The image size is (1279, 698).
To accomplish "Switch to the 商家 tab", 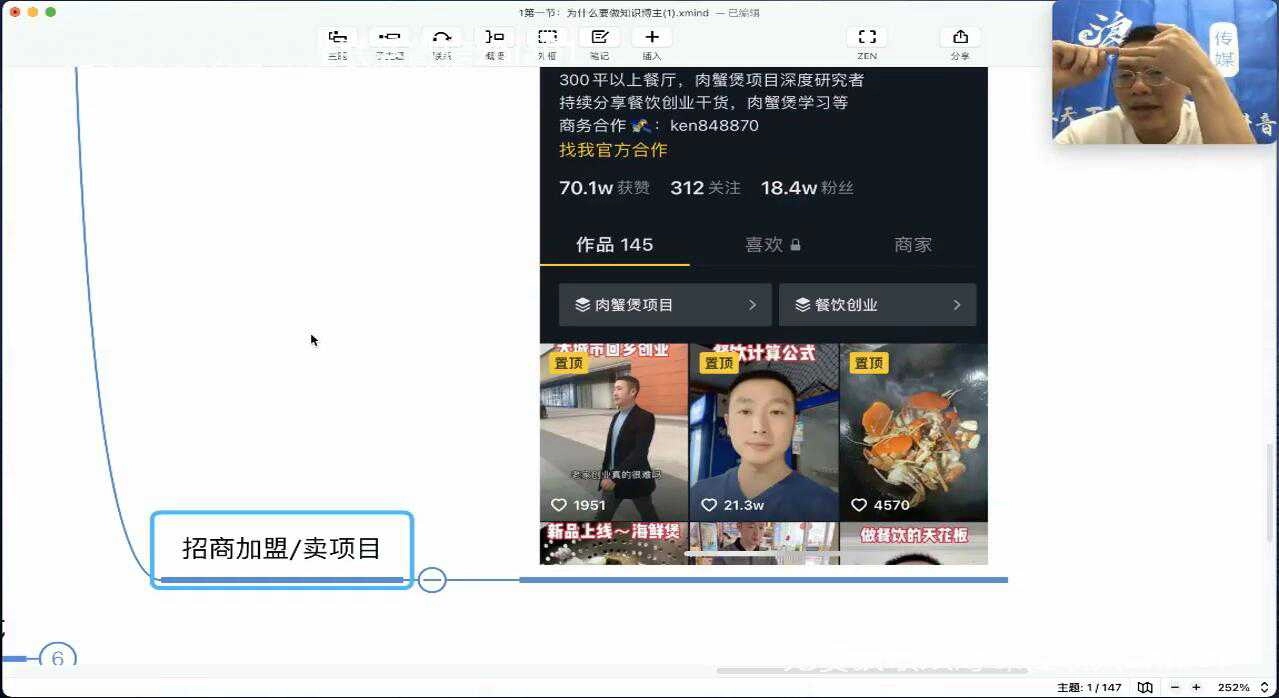I will 913,244.
